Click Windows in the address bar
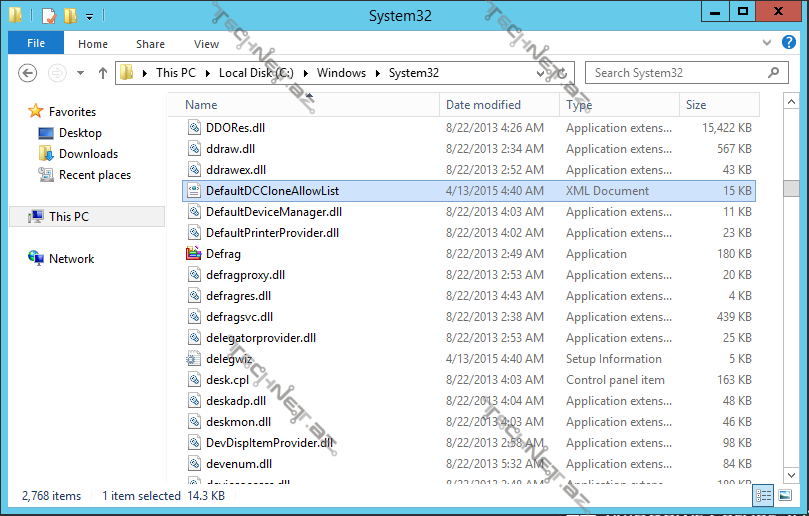The width and height of the screenshot is (809, 516). coord(341,73)
